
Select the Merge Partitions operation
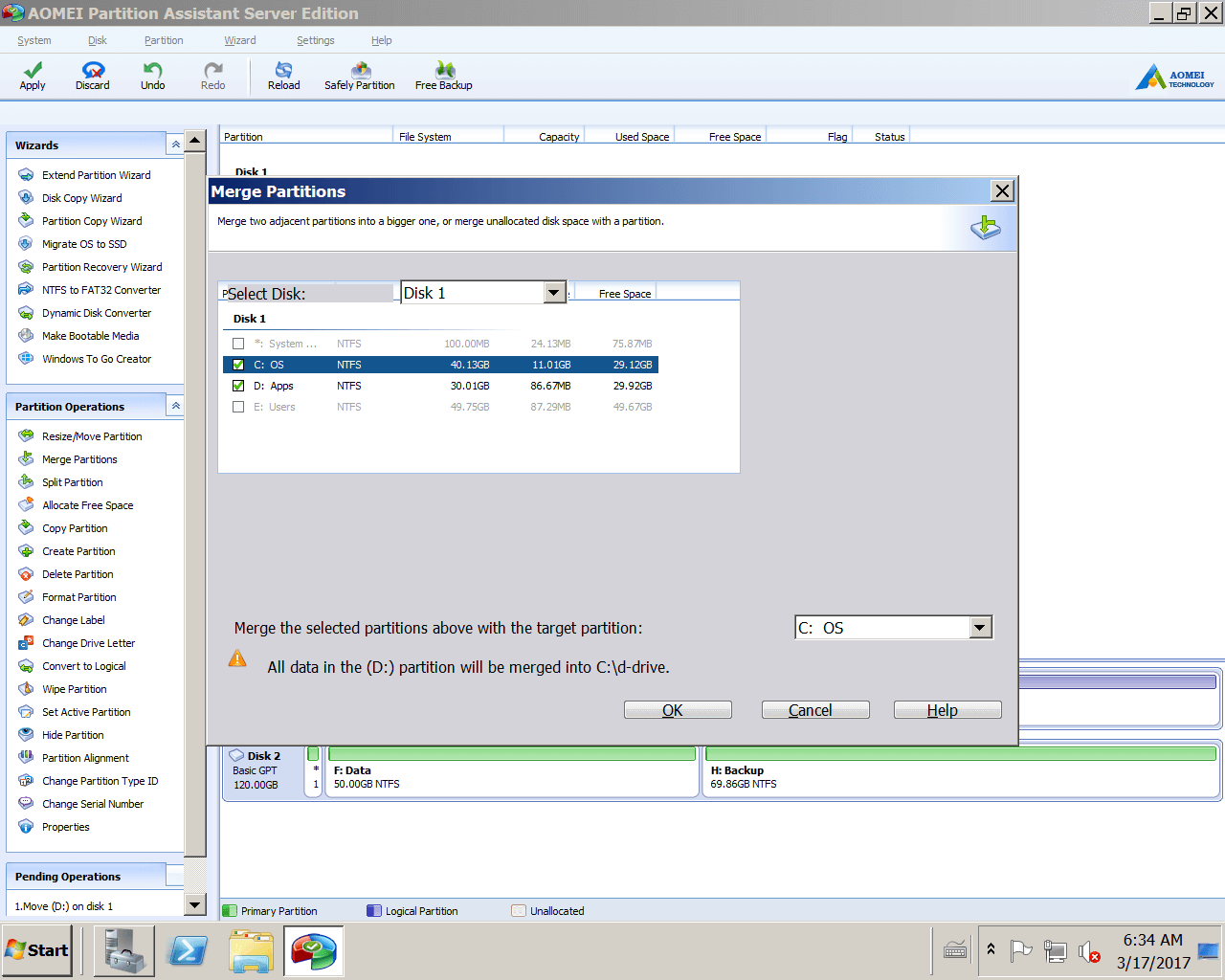click(x=79, y=458)
